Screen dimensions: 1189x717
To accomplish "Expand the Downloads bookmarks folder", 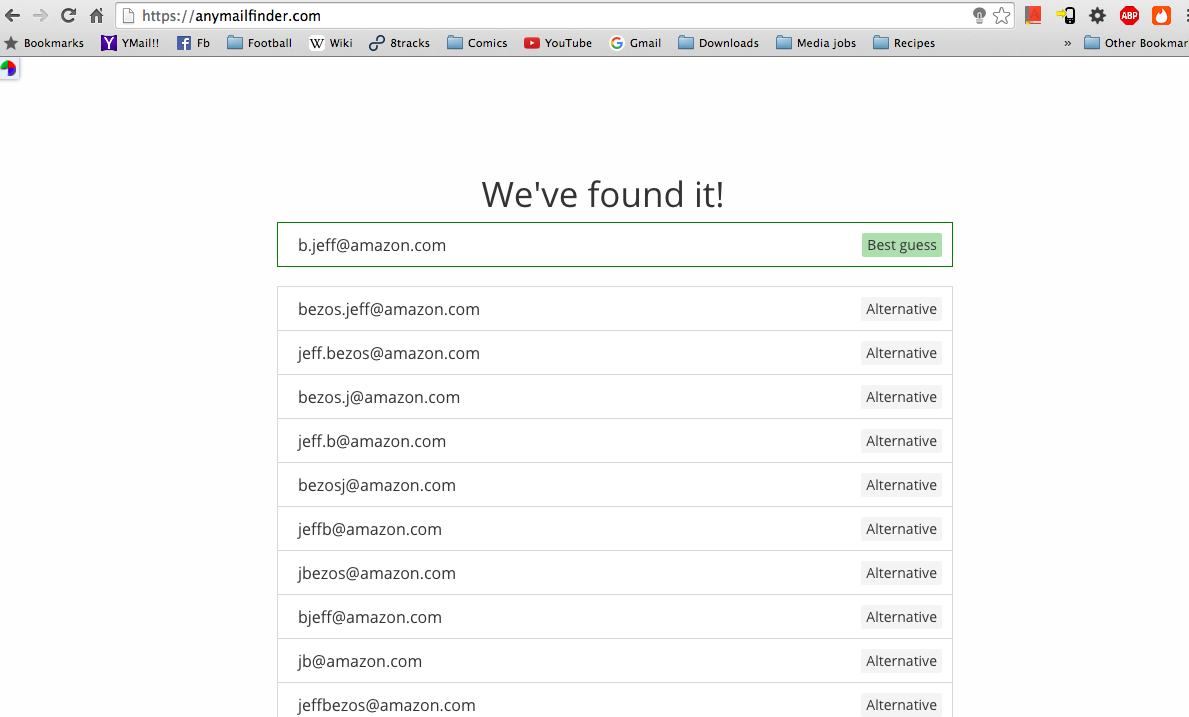I will (718, 43).
